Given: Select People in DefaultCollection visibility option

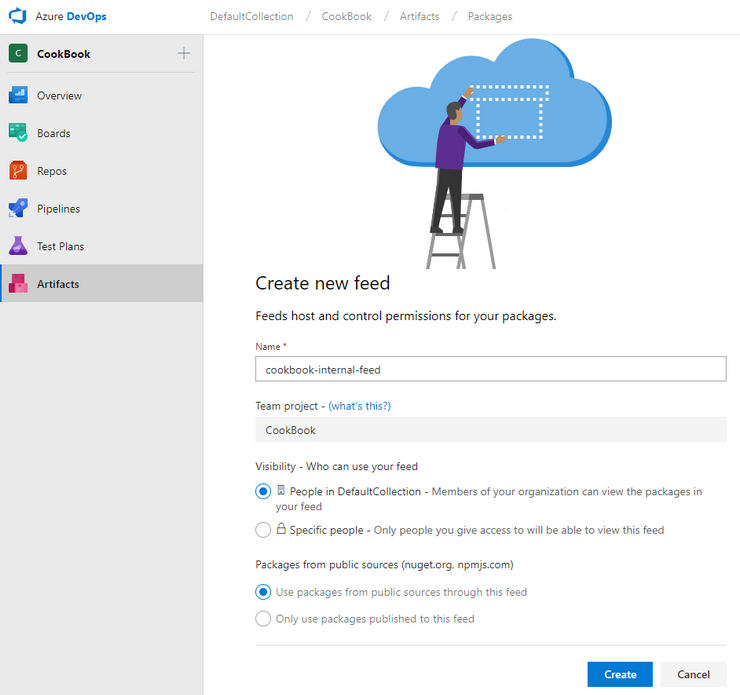Looking at the screenshot, I should [x=263, y=491].
